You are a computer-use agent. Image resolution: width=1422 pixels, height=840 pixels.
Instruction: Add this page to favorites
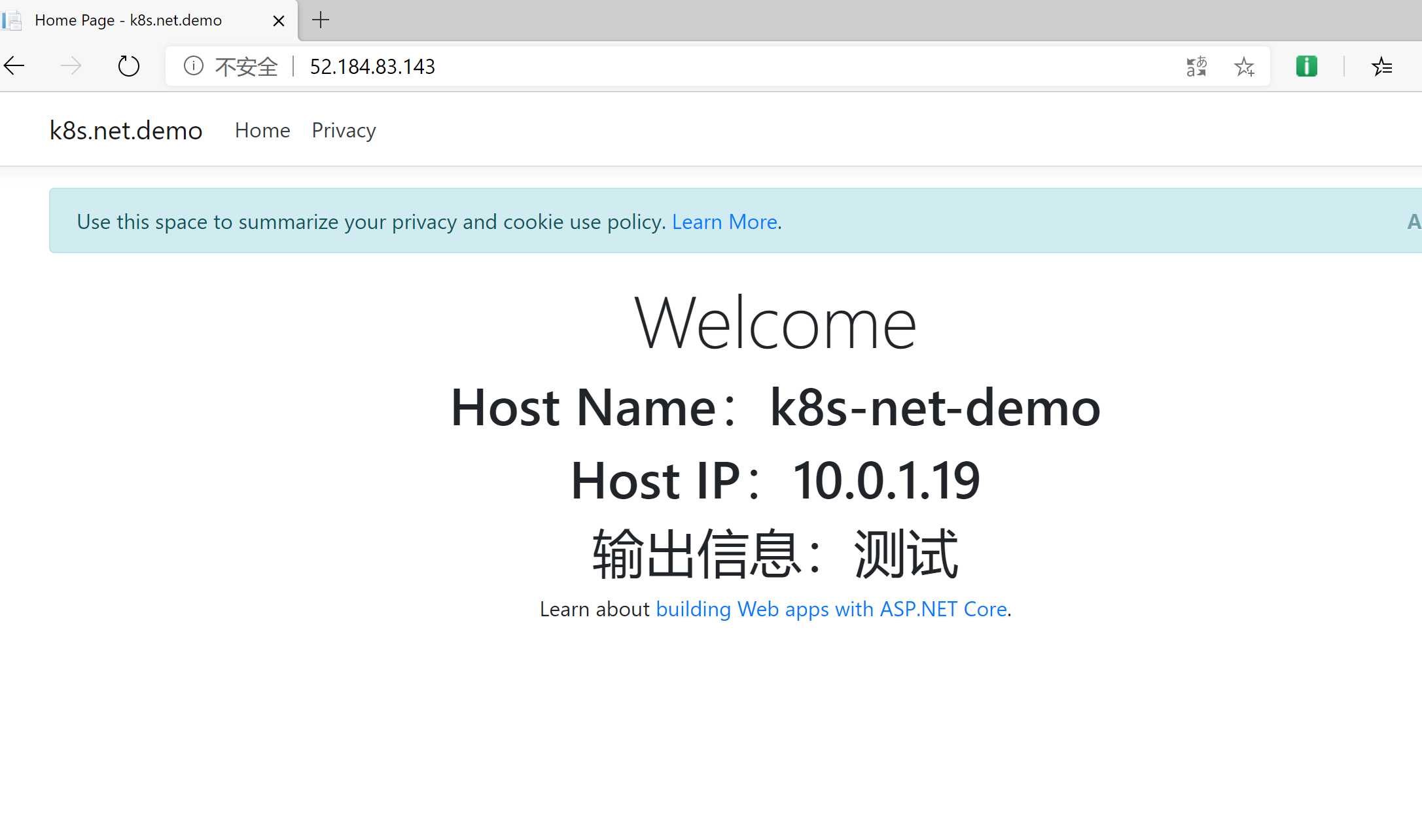(x=1244, y=66)
